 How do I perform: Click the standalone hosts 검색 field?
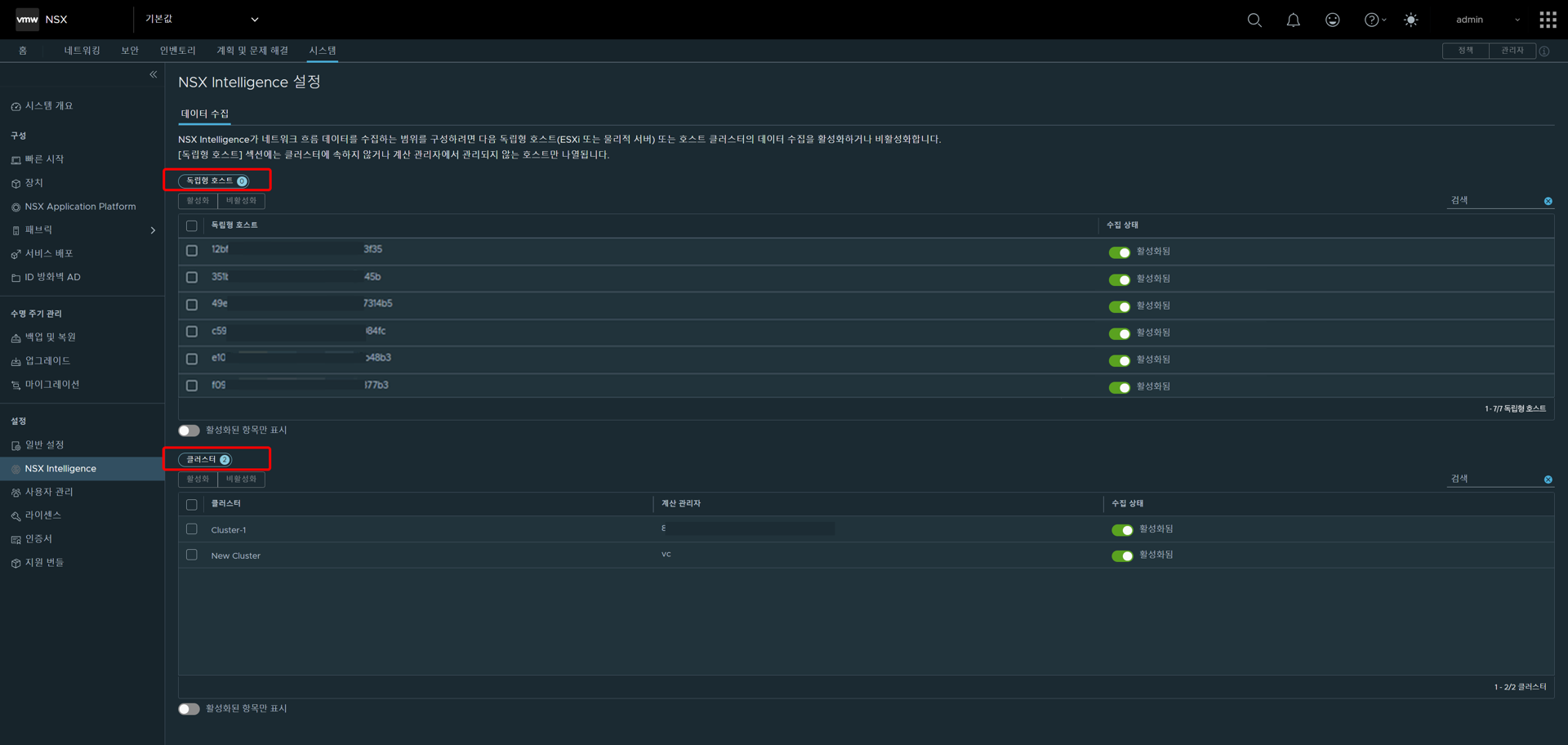(x=1494, y=201)
